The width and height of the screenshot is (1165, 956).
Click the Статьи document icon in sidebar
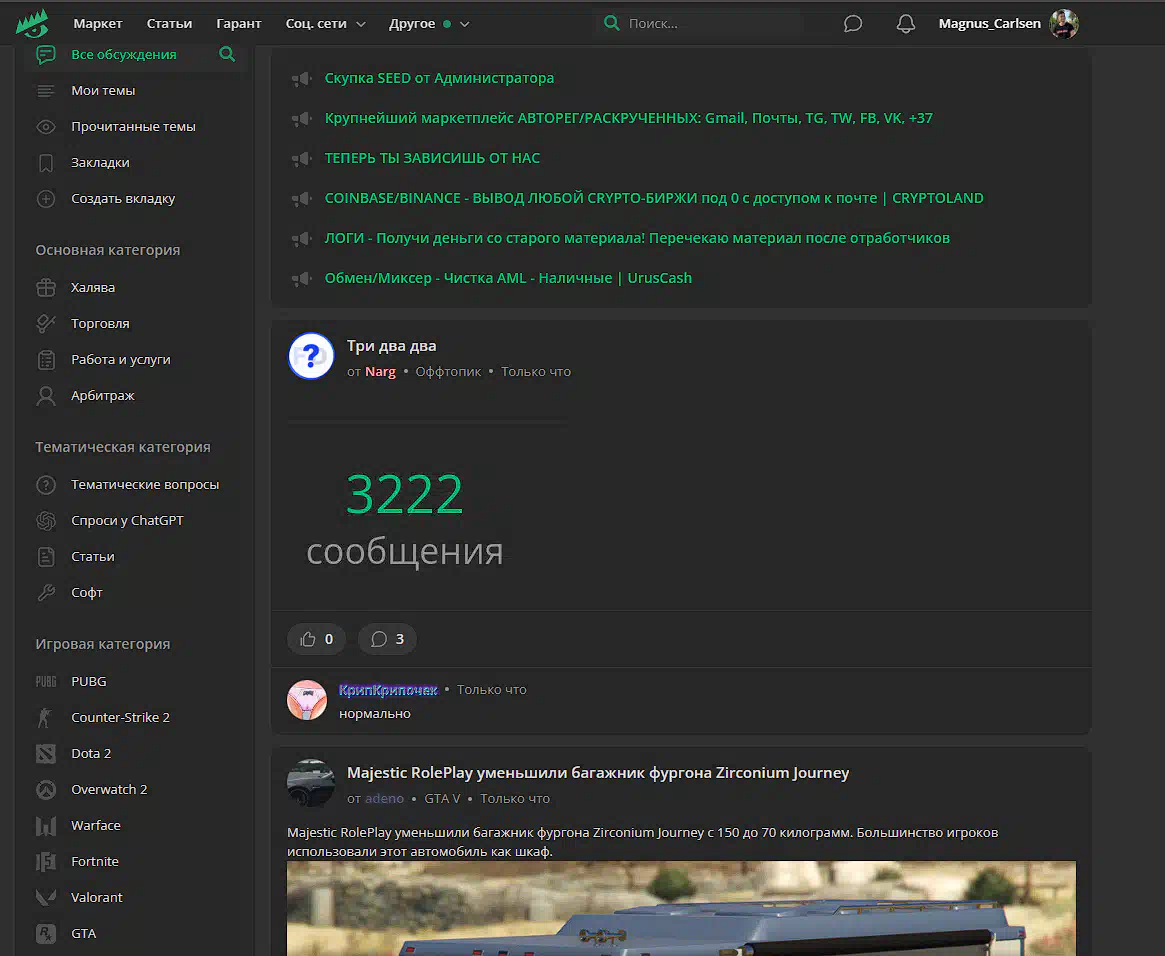[46, 557]
